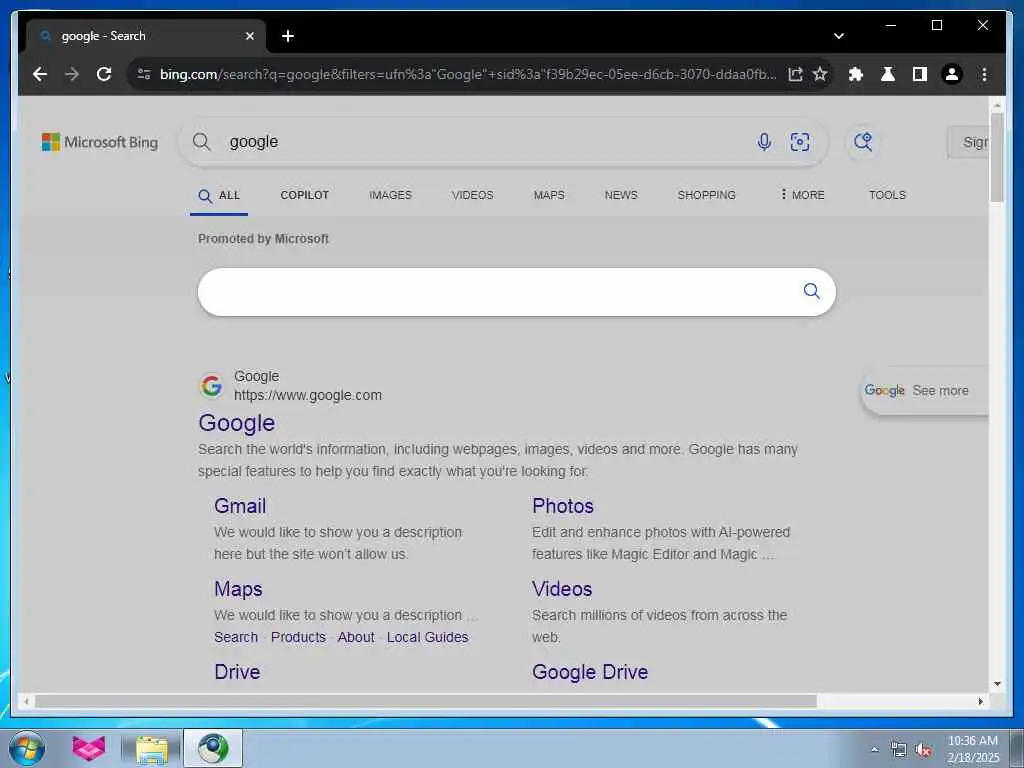Open the Drive sitelink
The image size is (1024, 768).
[x=237, y=671]
